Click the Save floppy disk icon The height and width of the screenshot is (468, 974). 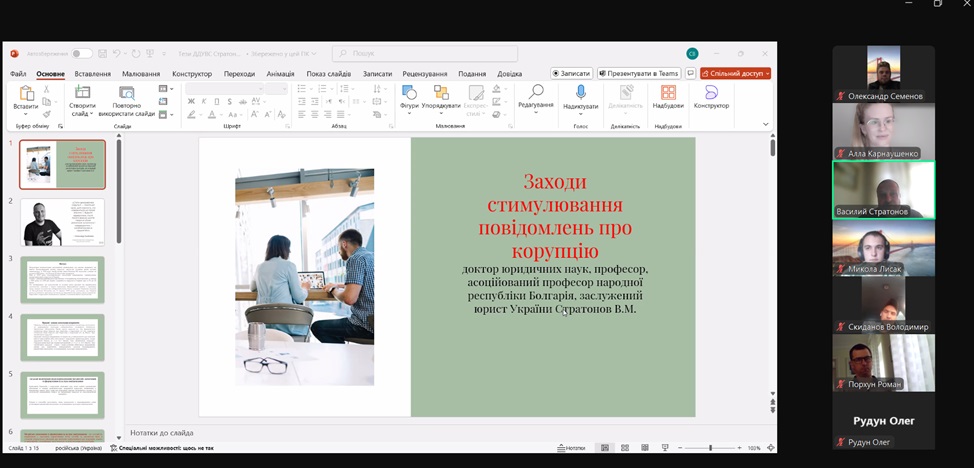pyautogui.click(x=102, y=54)
